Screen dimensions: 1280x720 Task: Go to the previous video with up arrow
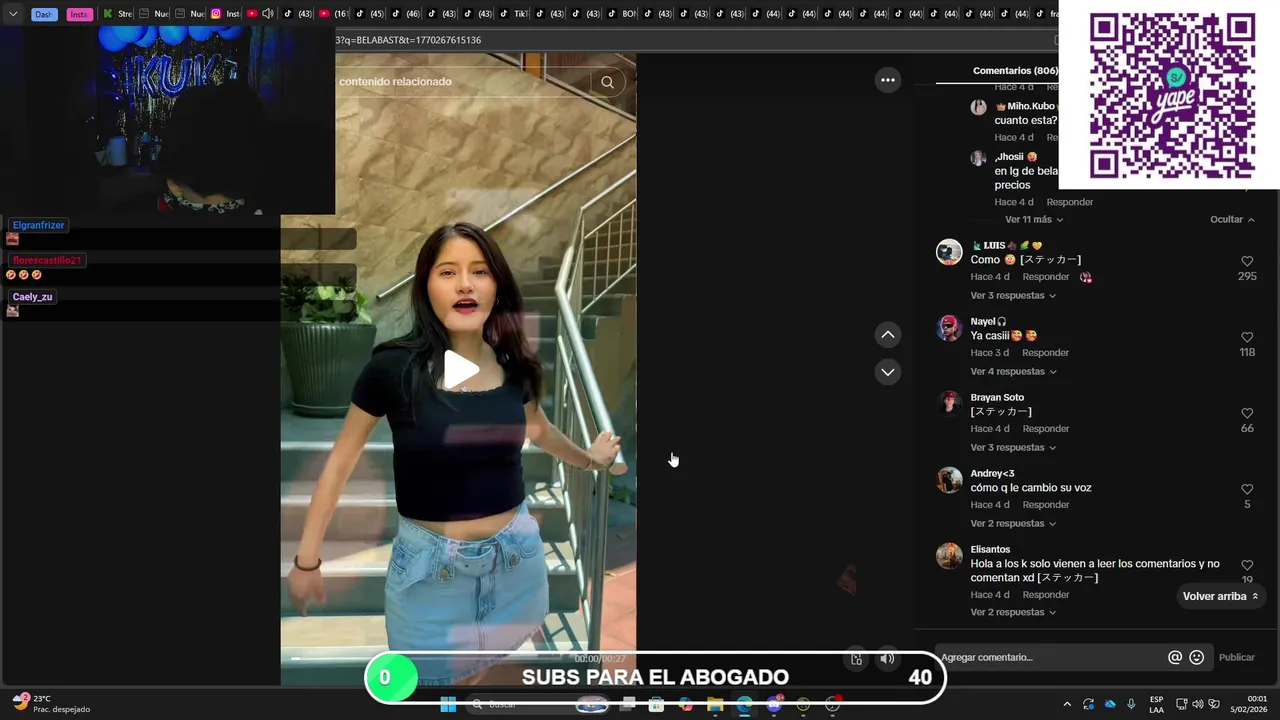tap(888, 334)
